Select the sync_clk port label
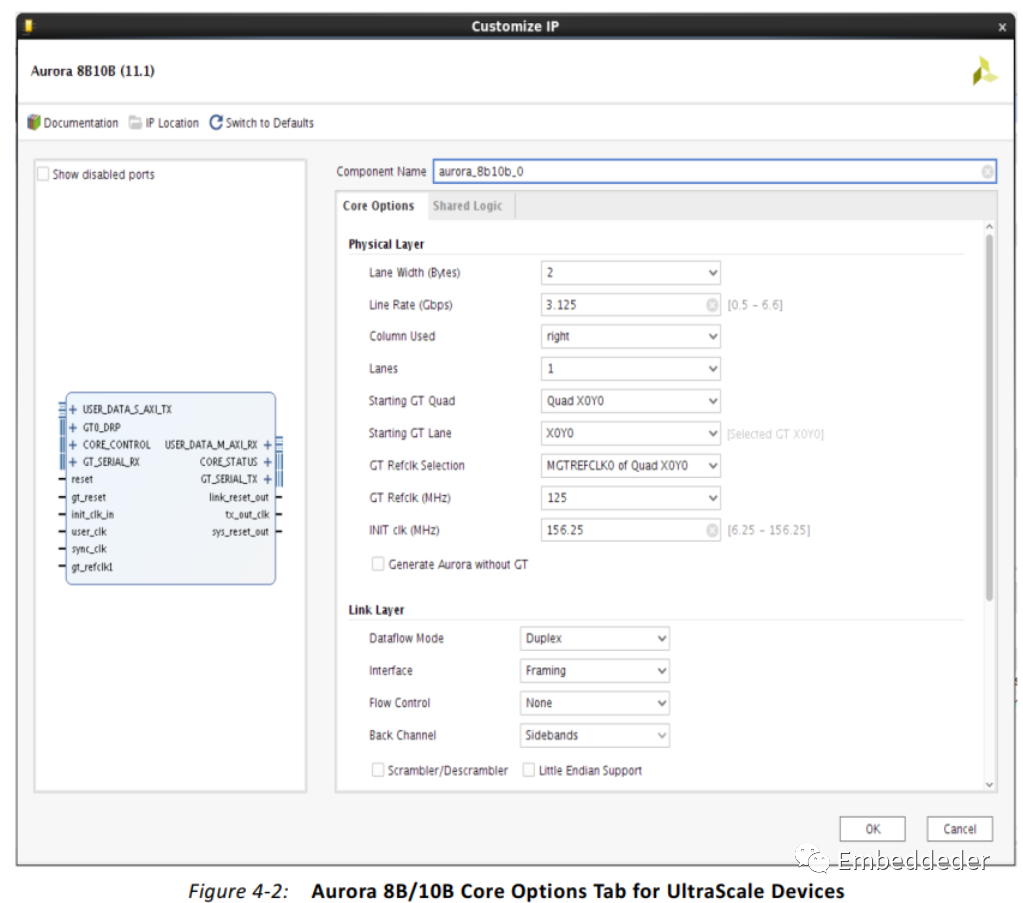1023x903 pixels. pos(89,549)
